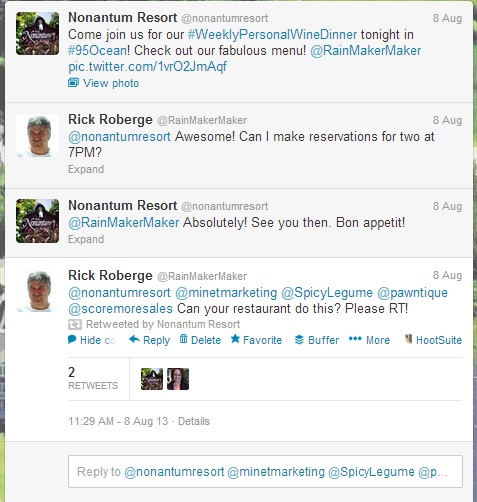Image resolution: width=477 pixels, height=502 pixels.
Task: Open the More options ellipsis
Action: point(355,339)
